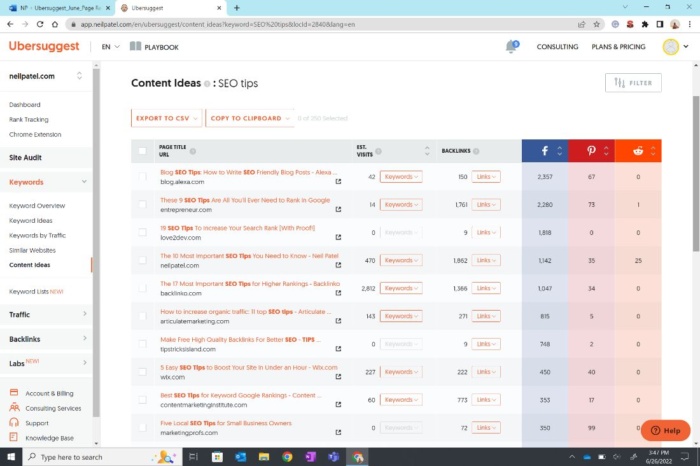Click info icon beside Page Title URL header
The image size is (700, 466).
[x=193, y=151]
